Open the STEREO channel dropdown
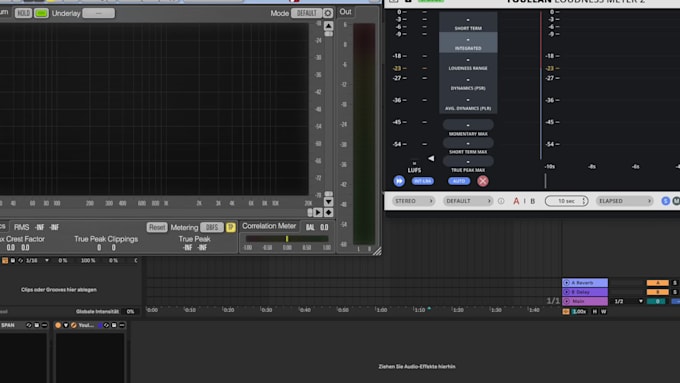 pos(413,201)
